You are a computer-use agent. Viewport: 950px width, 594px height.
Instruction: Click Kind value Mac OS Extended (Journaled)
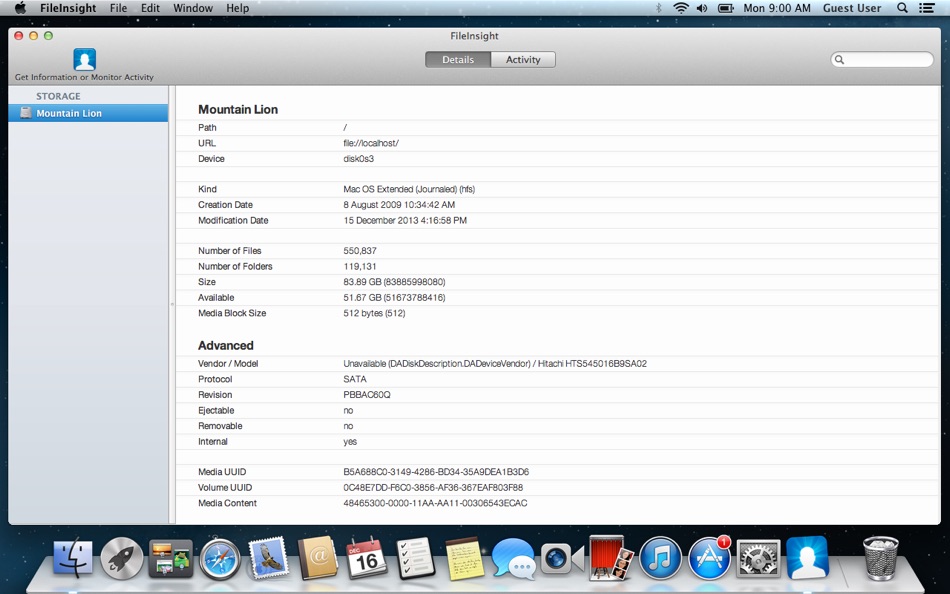pos(409,189)
